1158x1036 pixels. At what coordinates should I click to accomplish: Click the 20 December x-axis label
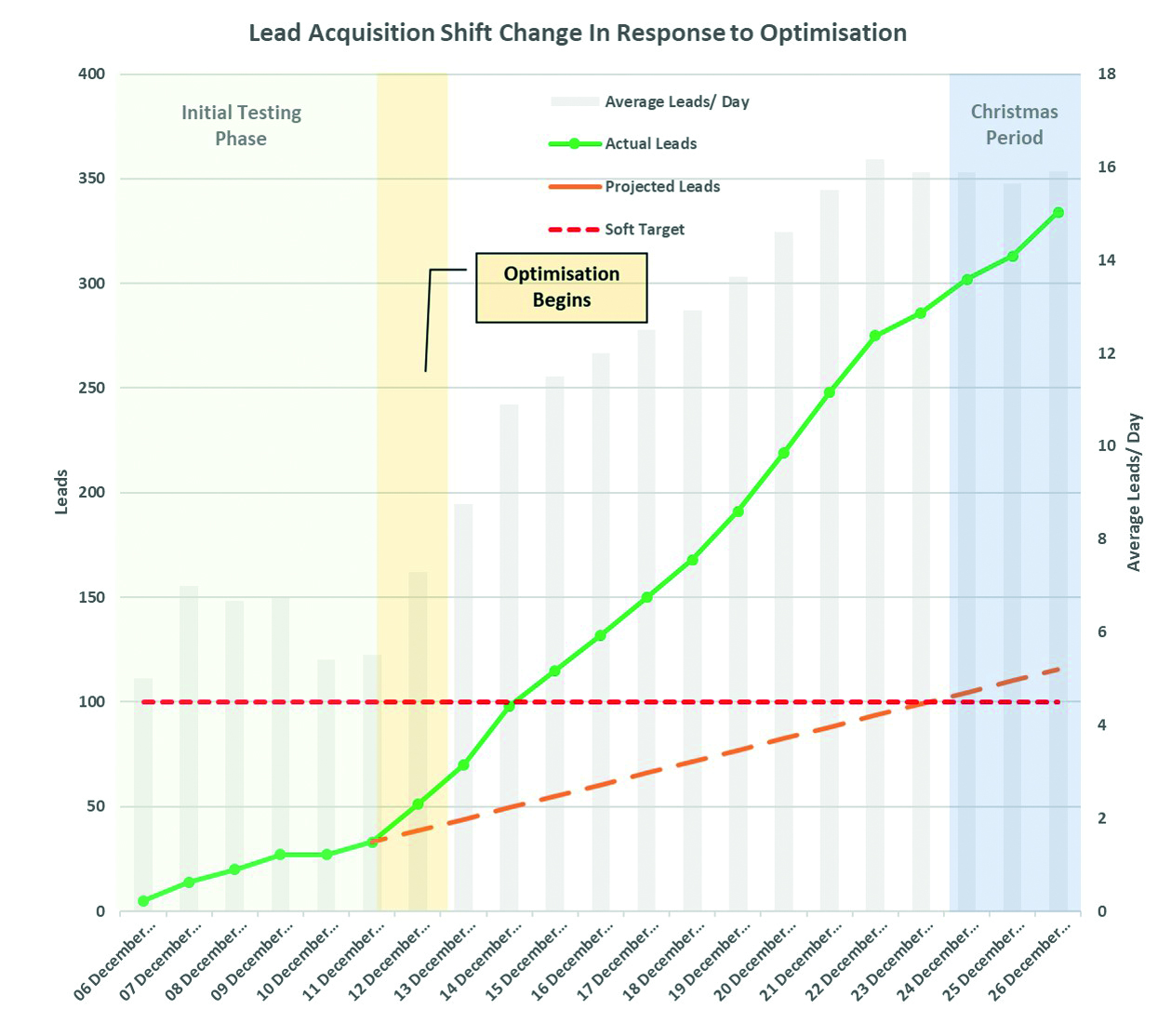(754, 962)
